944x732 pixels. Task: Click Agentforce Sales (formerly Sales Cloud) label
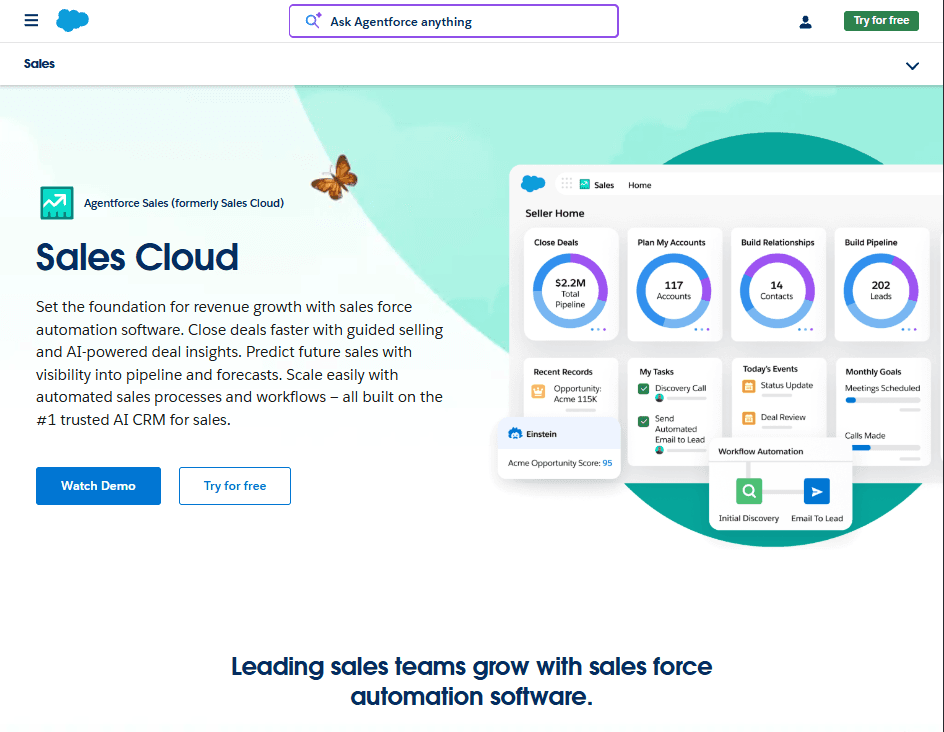tap(184, 203)
